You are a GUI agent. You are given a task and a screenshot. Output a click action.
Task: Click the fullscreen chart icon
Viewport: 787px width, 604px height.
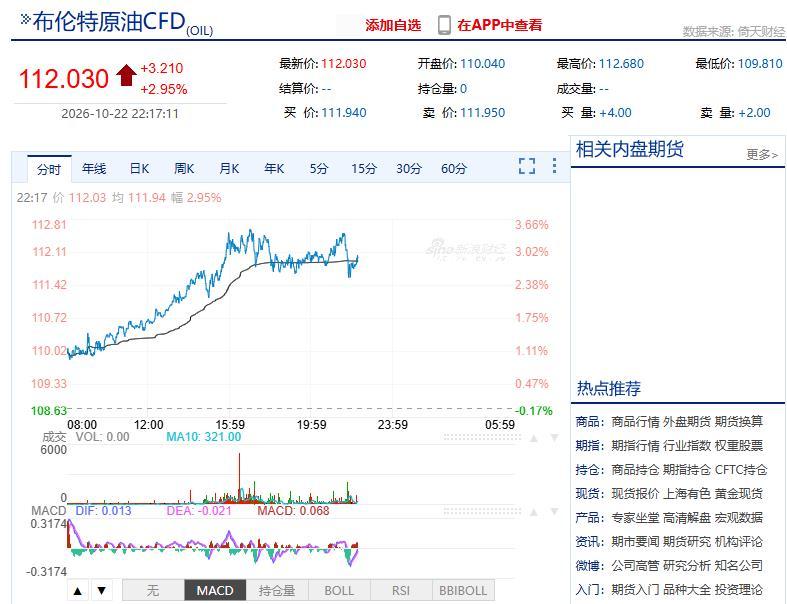(527, 166)
